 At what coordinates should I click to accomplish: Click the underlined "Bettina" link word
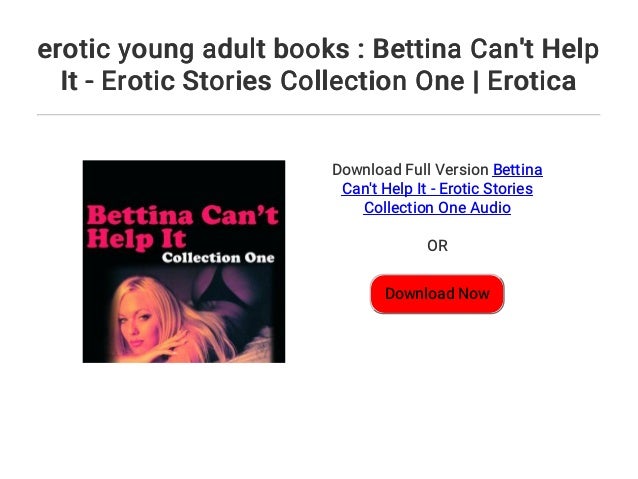(518, 170)
